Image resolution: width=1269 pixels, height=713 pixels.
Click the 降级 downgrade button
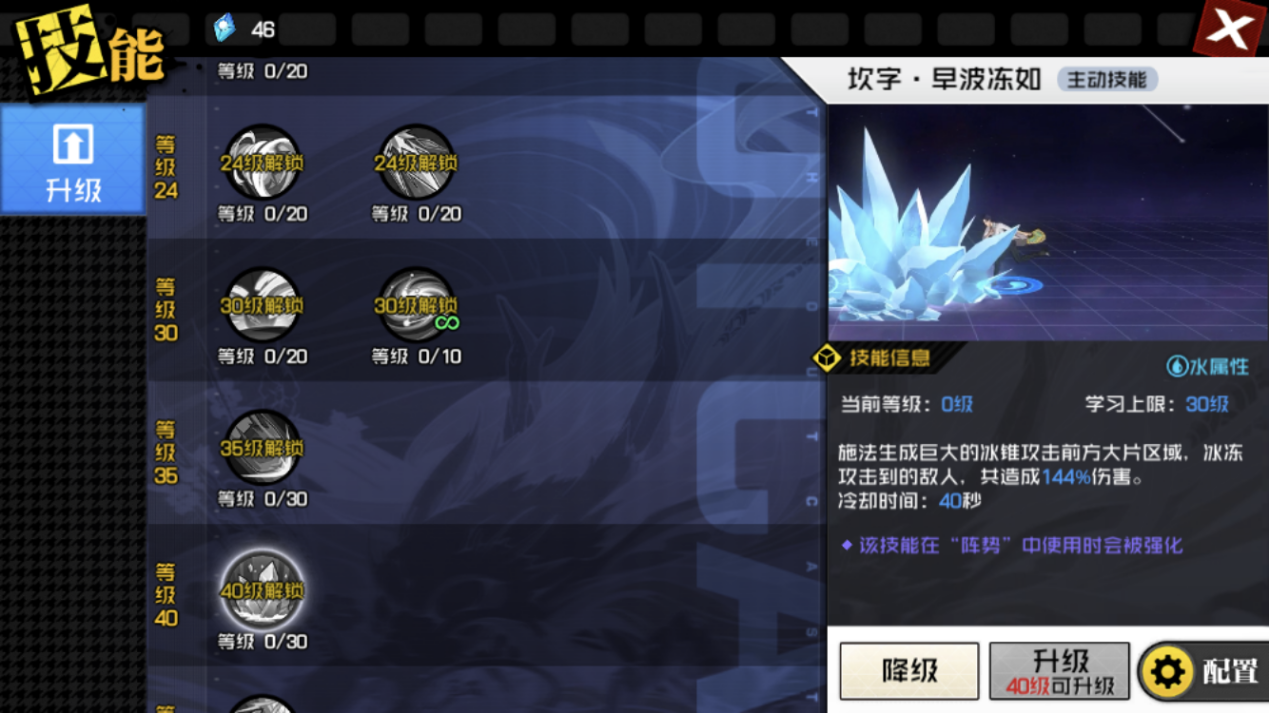(x=909, y=670)
